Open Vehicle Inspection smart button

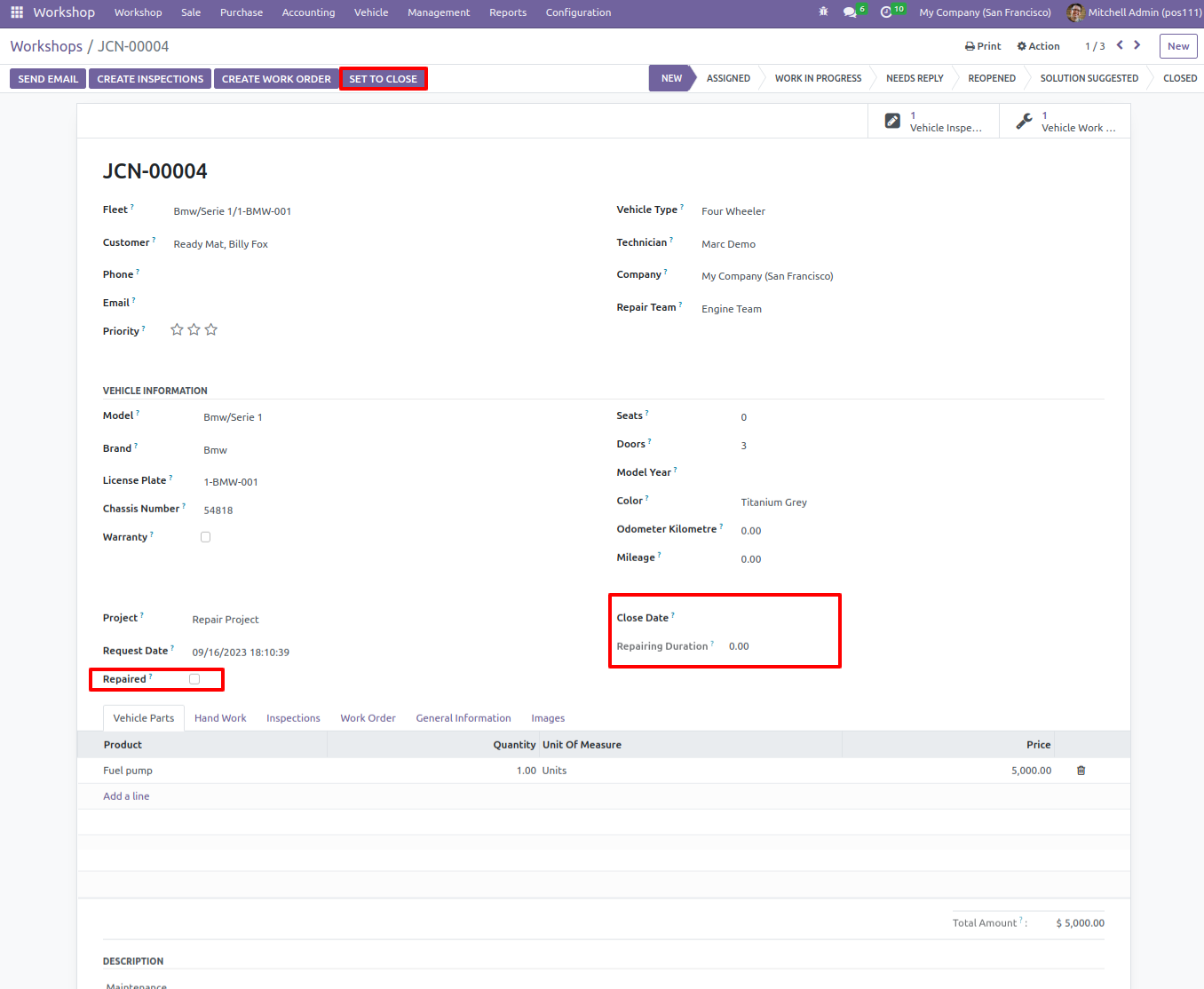coord(933,121)
